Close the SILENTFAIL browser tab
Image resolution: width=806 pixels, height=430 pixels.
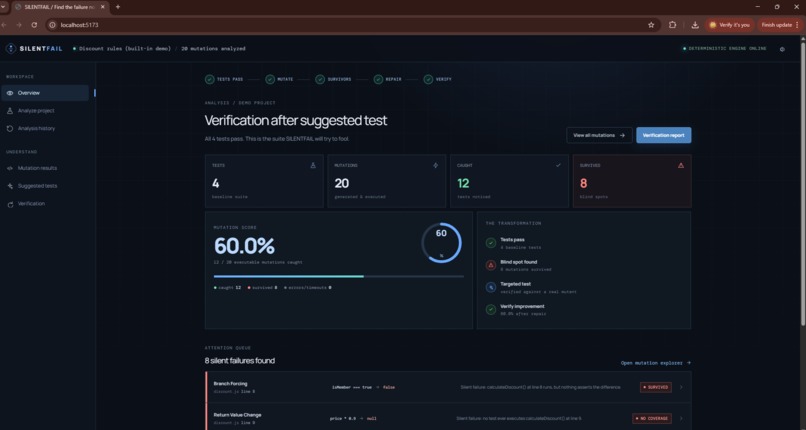103,7
